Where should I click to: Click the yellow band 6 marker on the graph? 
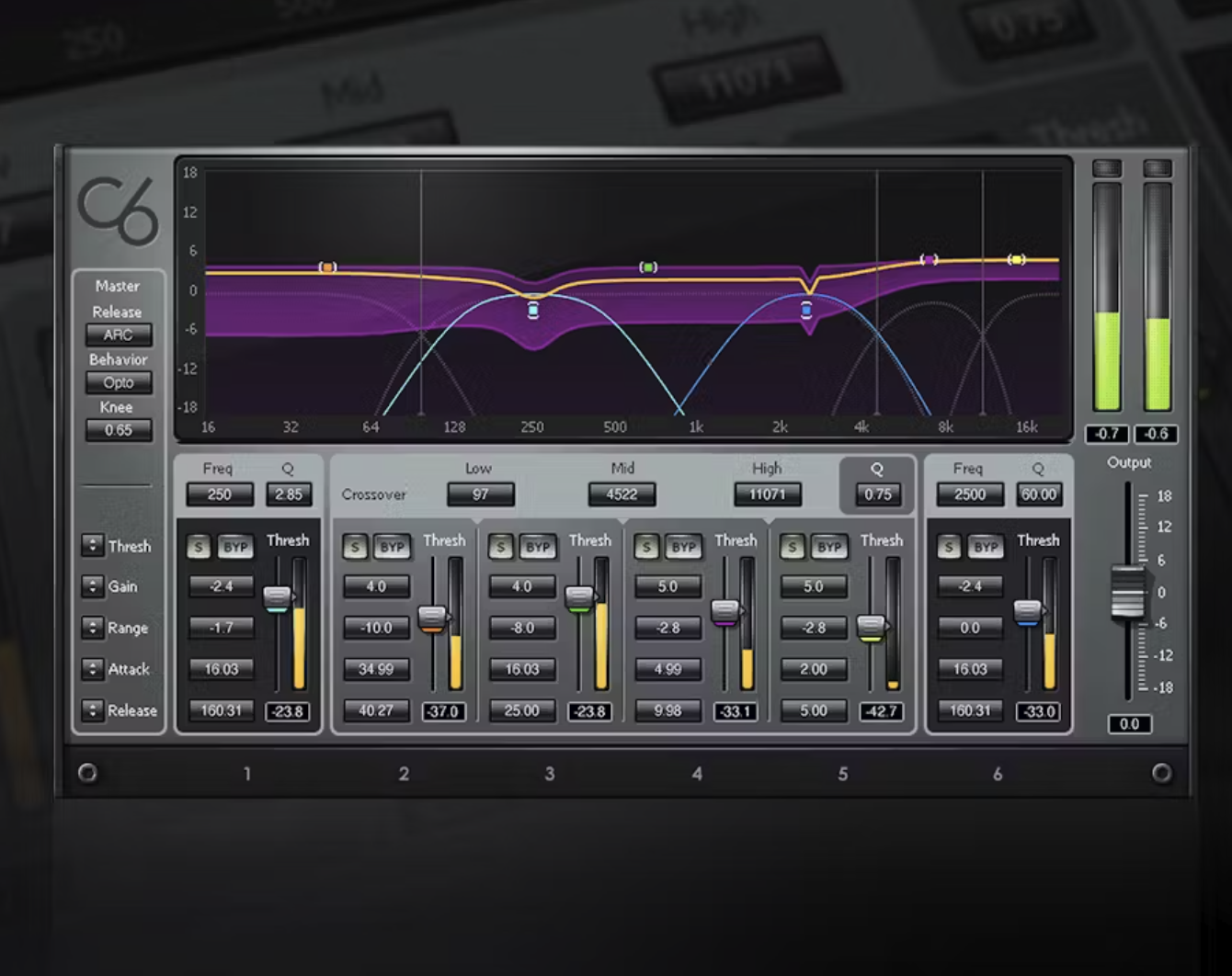1016,259
